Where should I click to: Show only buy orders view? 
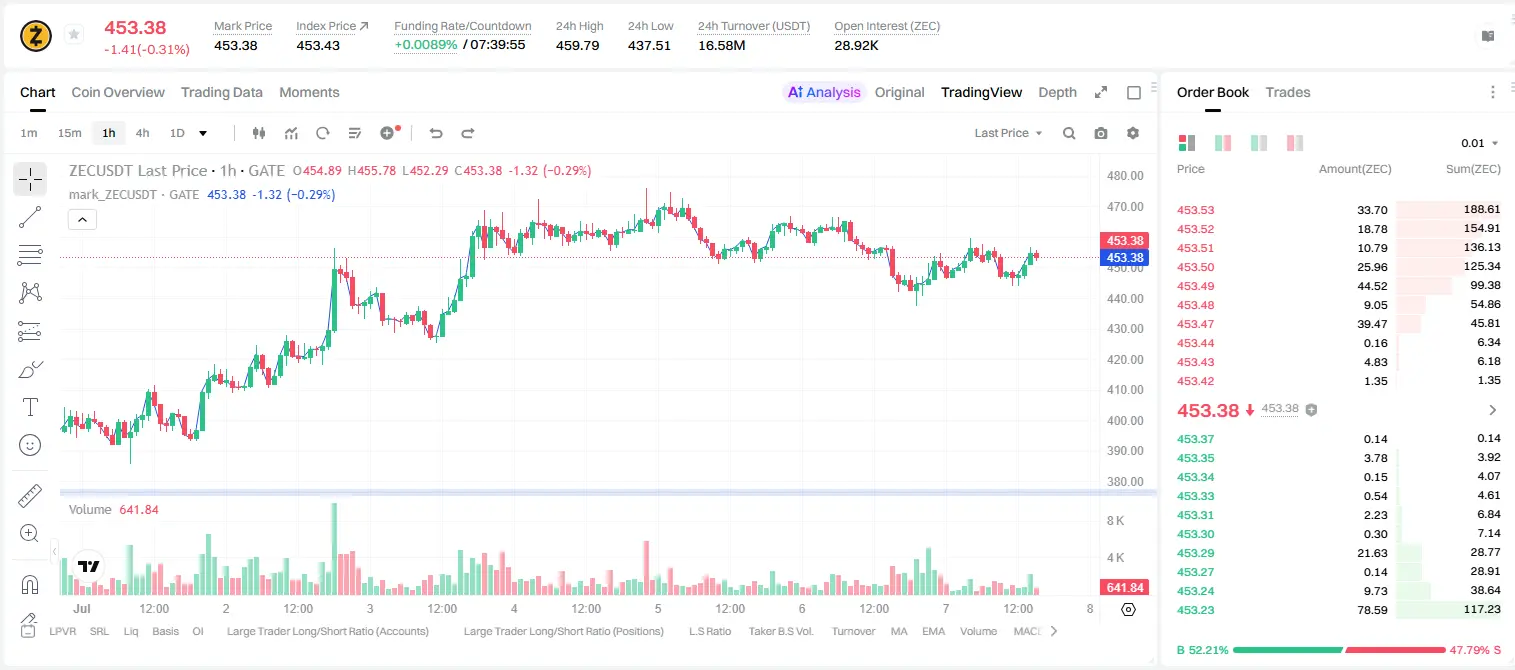pyautogui.click(x=1259, y=143)
